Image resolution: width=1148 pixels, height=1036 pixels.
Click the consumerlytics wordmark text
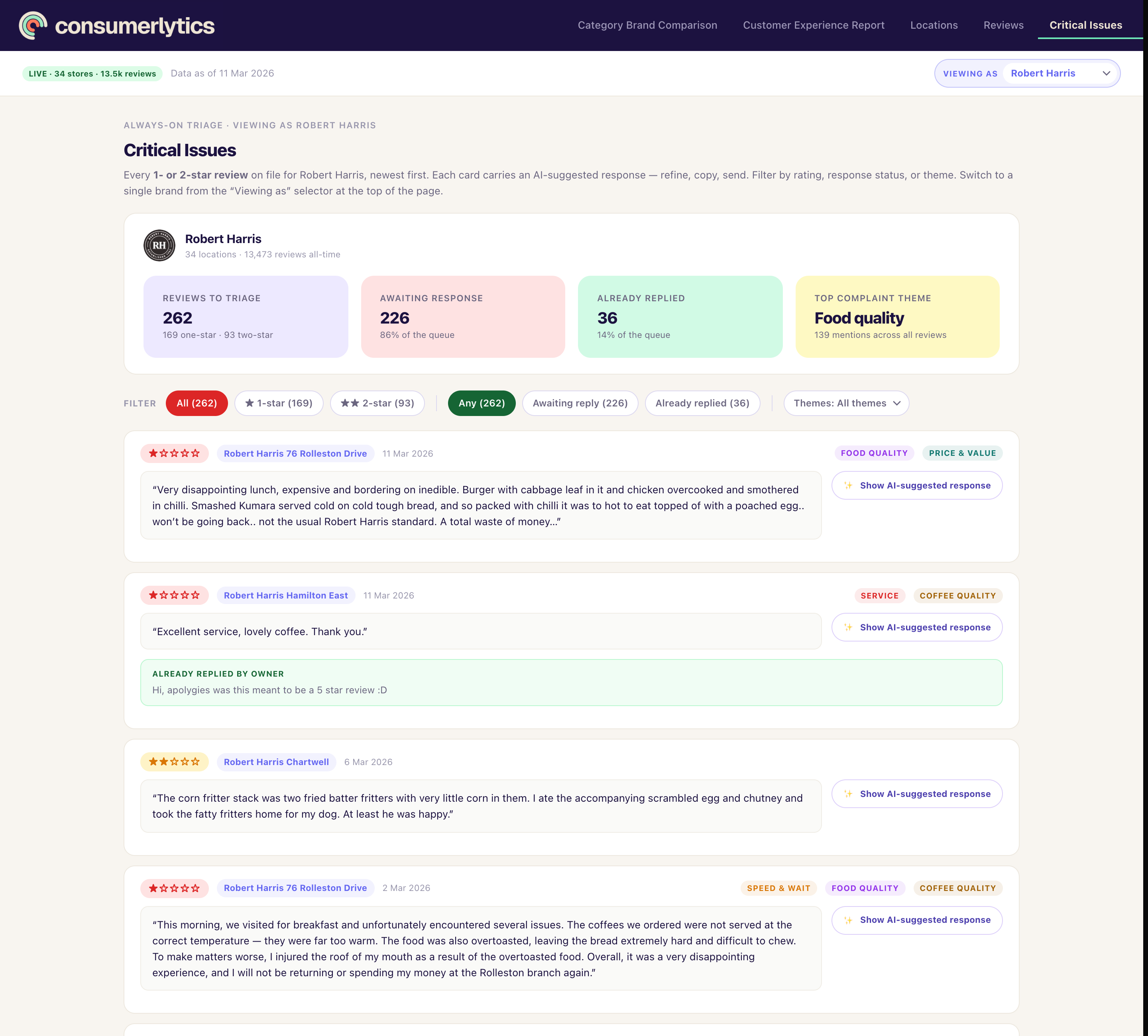pos(134,26)
